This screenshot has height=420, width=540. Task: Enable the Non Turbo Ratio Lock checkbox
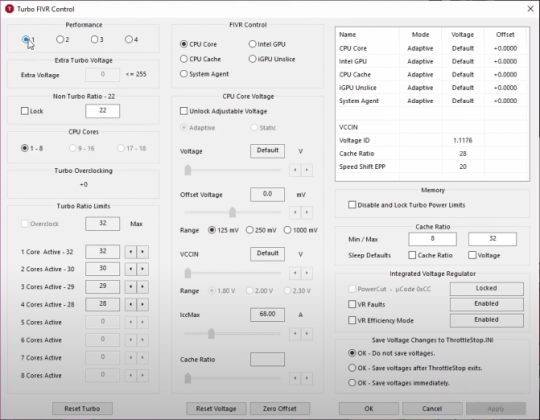pos(24,111)
